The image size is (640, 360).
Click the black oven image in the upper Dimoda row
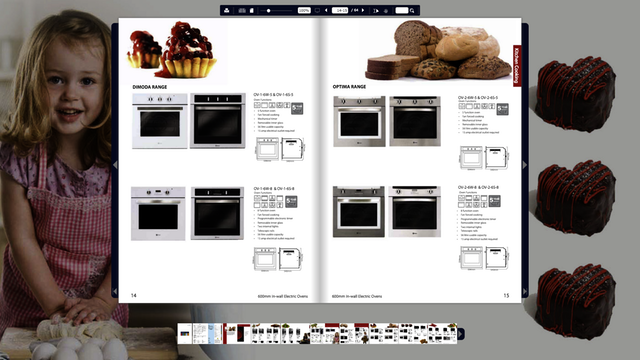click(x=218, y=120)
